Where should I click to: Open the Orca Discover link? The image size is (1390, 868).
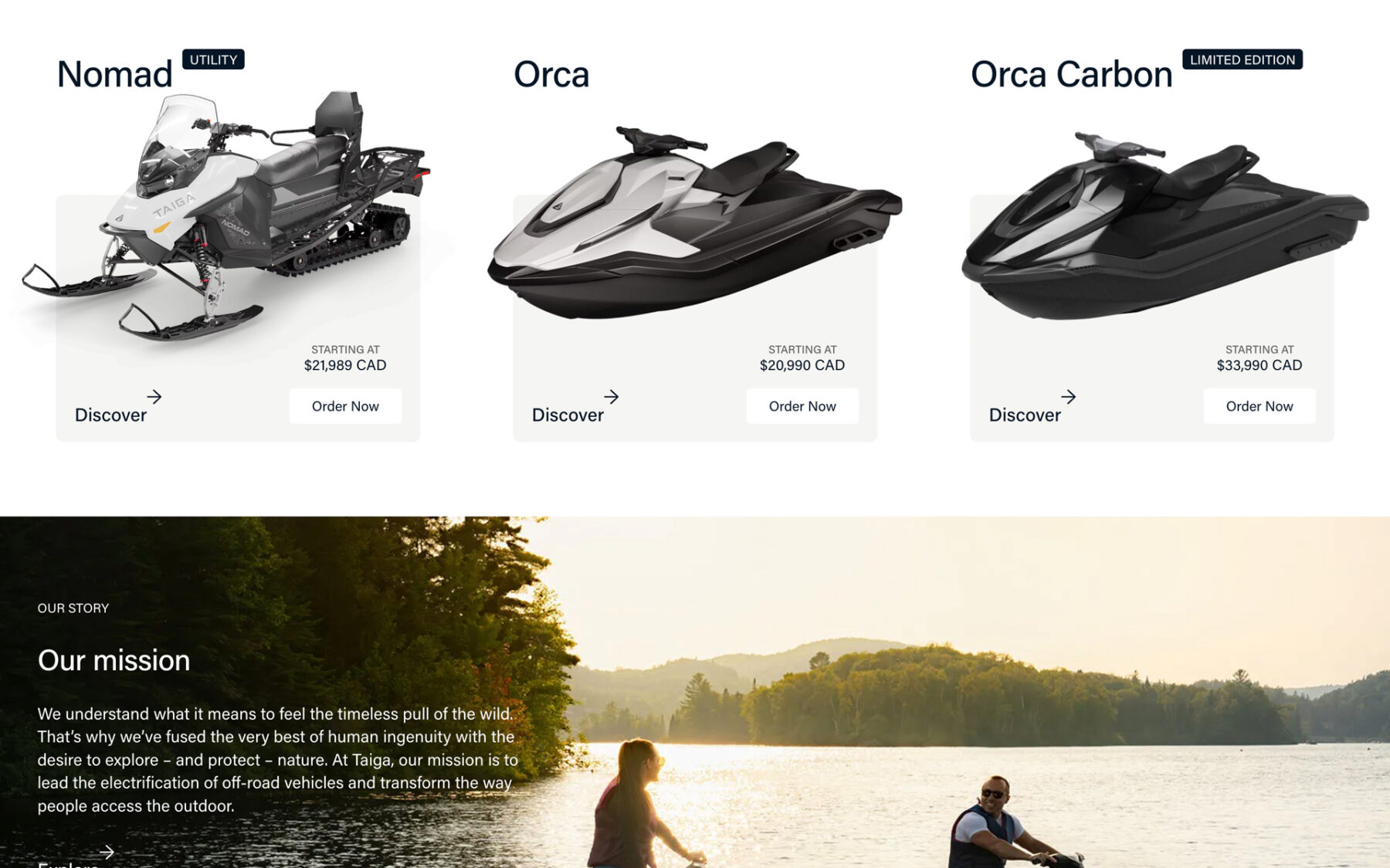pyautogui.click(x=568, y=415)
